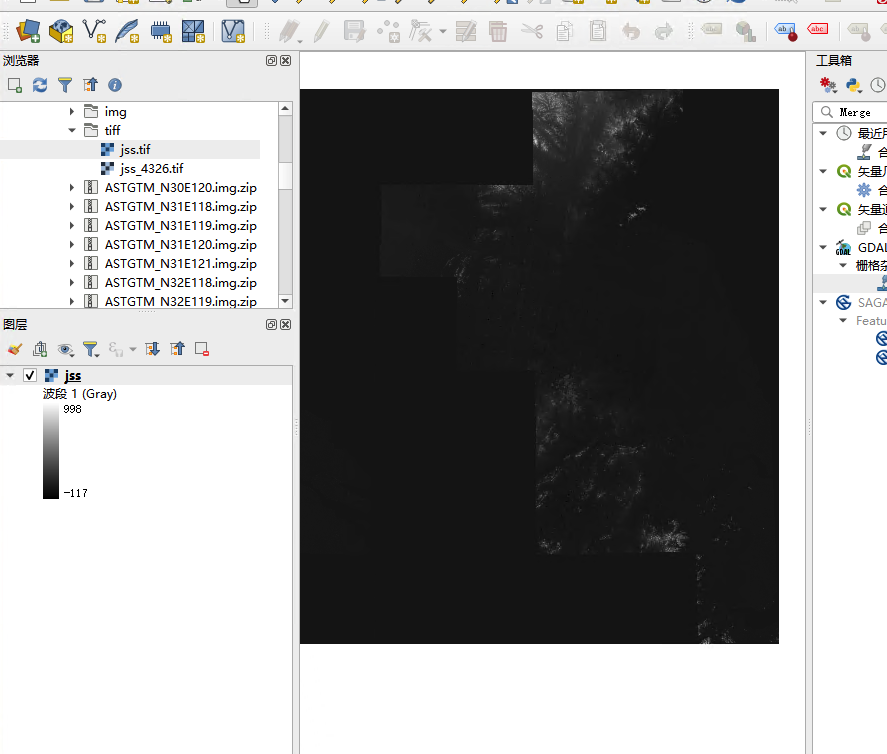Collapse the GDAL group in the Toolbox

823,247
